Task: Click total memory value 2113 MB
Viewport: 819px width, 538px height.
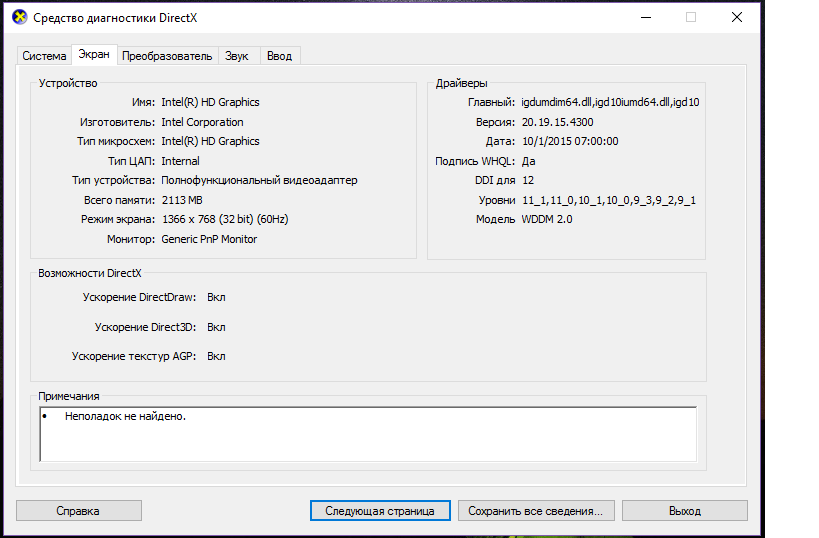Action: [182, 201]
